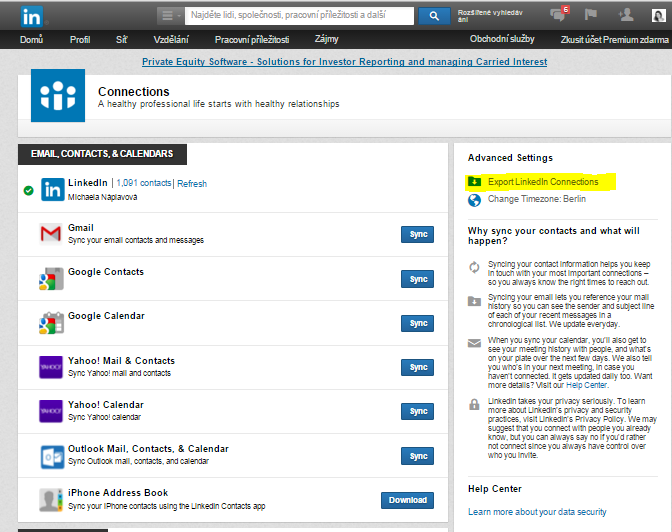Open the notifications flag icon

pyautogui.click(x=591, y=15)
